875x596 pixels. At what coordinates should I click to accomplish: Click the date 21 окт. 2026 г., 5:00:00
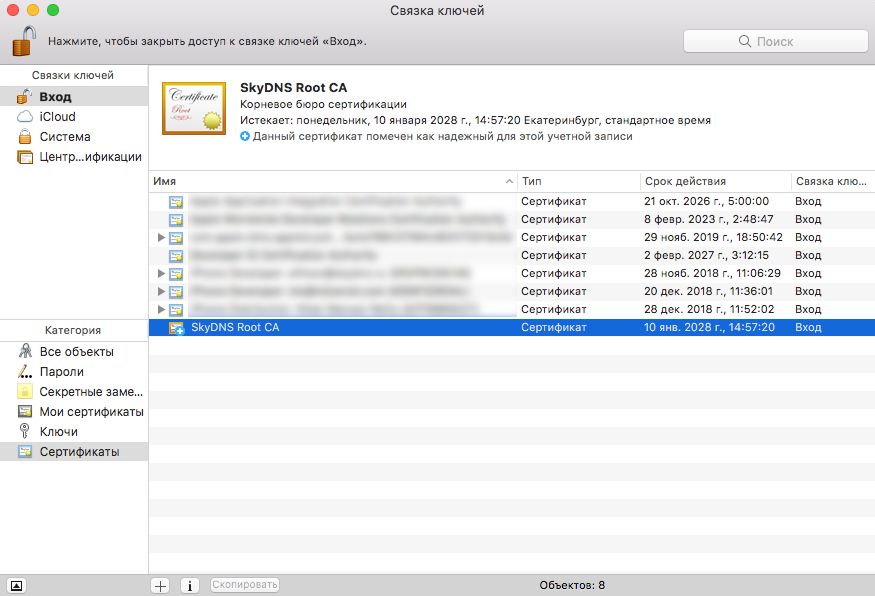tap(706, 201)
